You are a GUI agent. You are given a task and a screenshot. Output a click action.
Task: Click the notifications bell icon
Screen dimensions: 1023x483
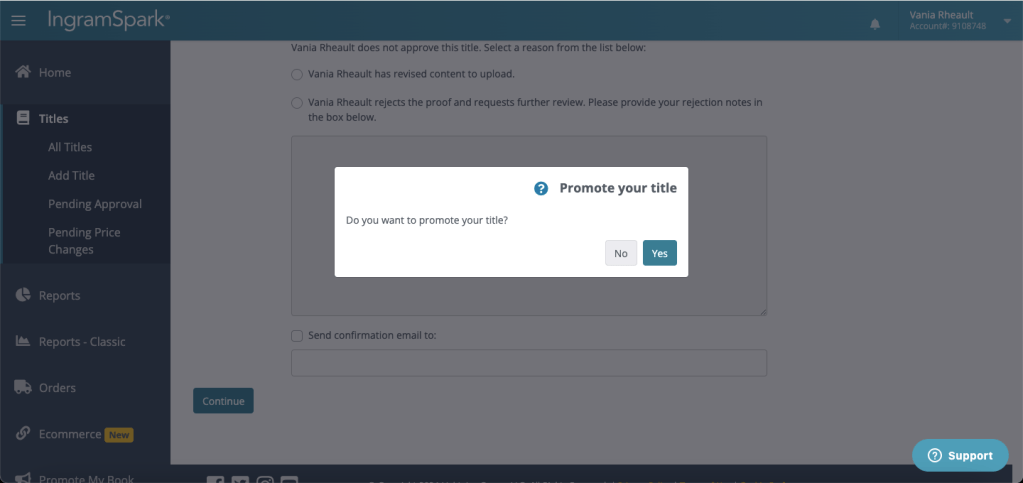876,22
